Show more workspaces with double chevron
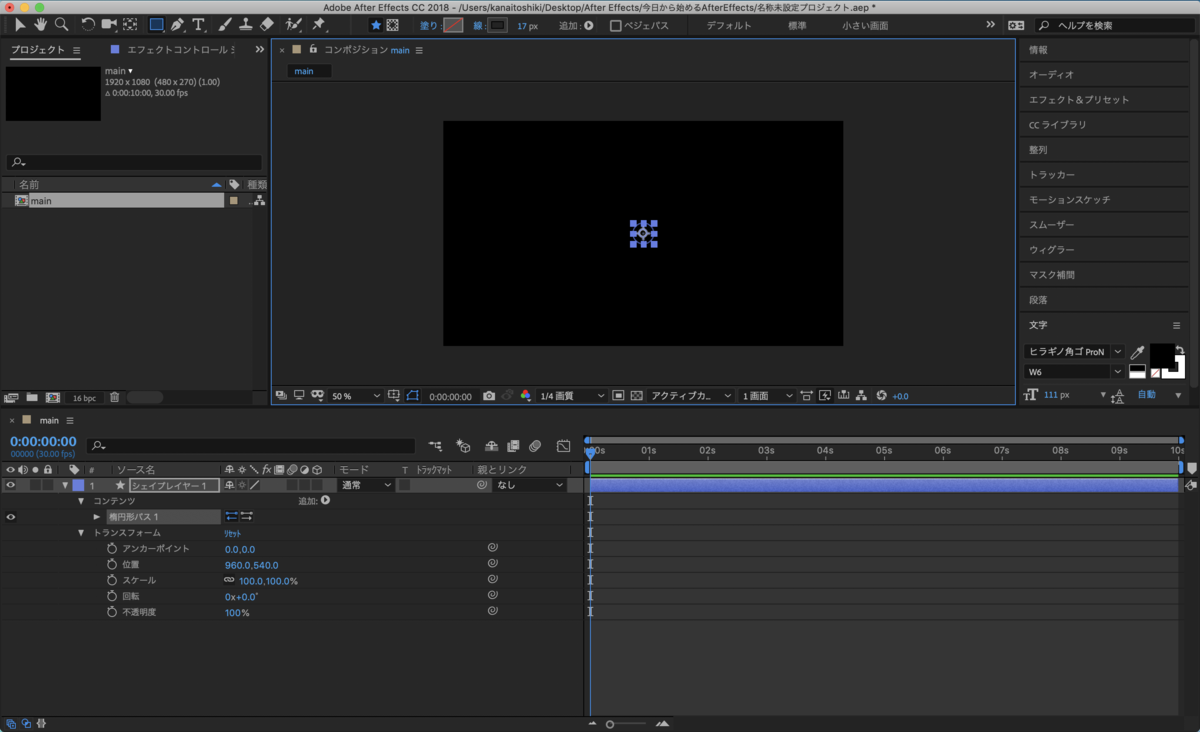1200x732 pixels. click(x=990, y=25)
